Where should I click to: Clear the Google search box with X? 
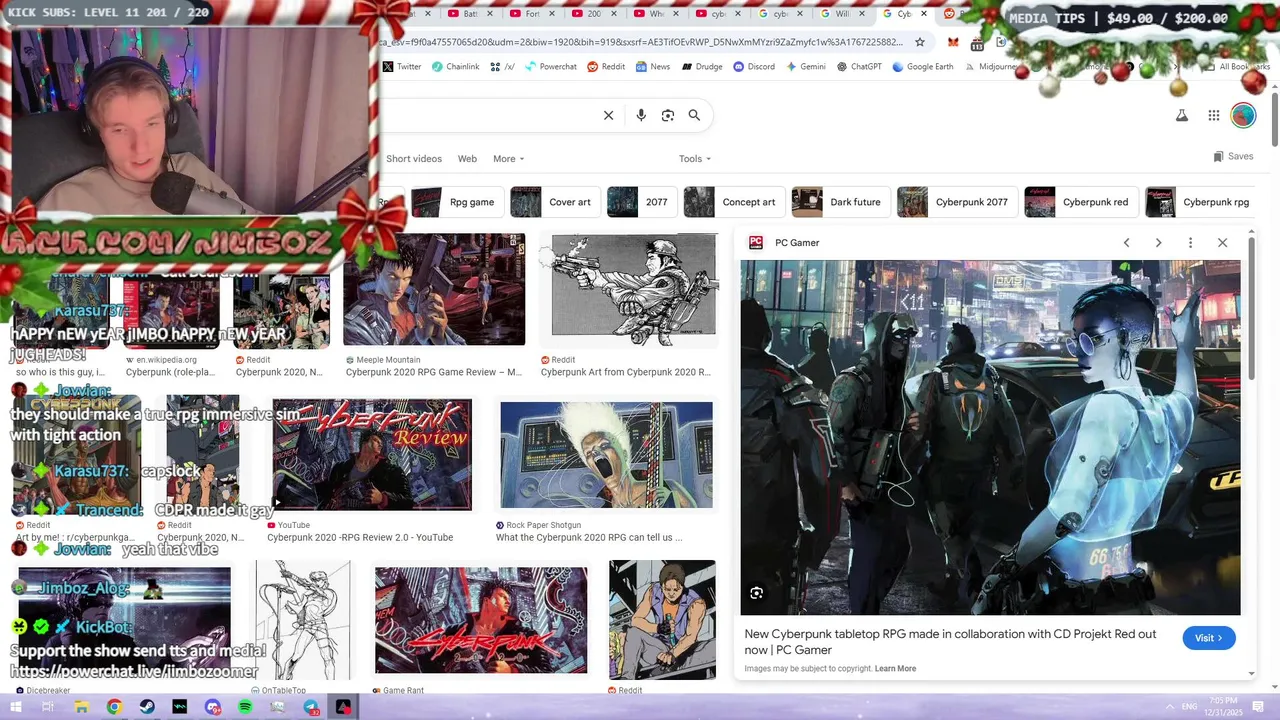pos(608,115)
